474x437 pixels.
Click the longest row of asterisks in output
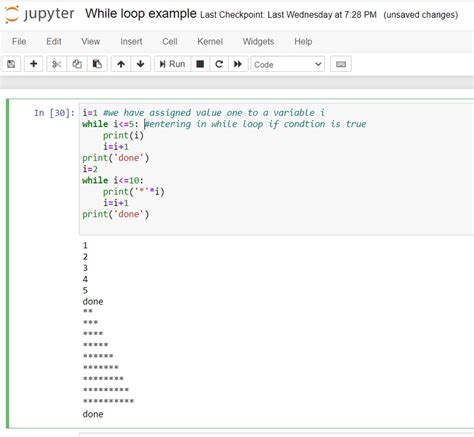coord(108,401)
